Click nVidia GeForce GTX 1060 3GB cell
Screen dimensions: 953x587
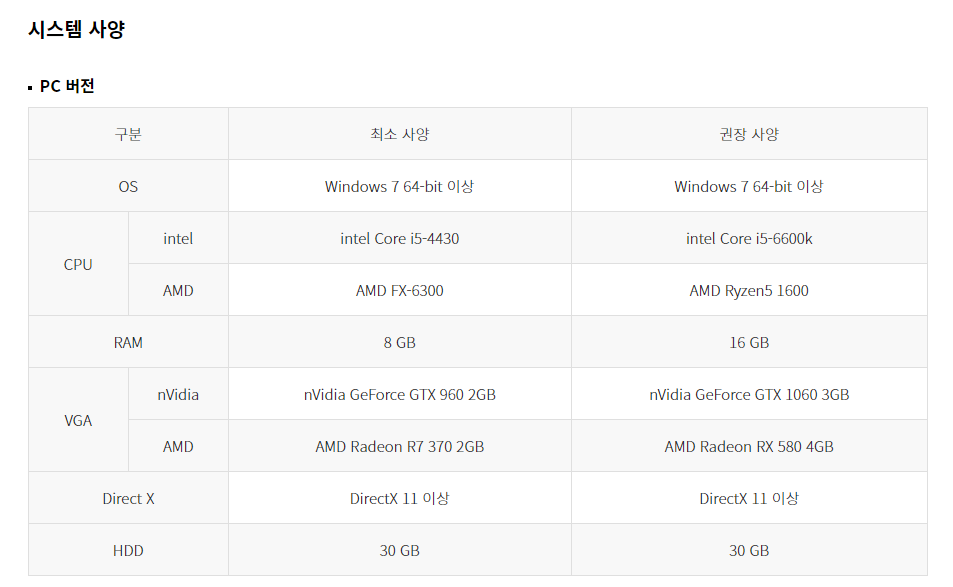pyautogui.click(x=749, y=394)
